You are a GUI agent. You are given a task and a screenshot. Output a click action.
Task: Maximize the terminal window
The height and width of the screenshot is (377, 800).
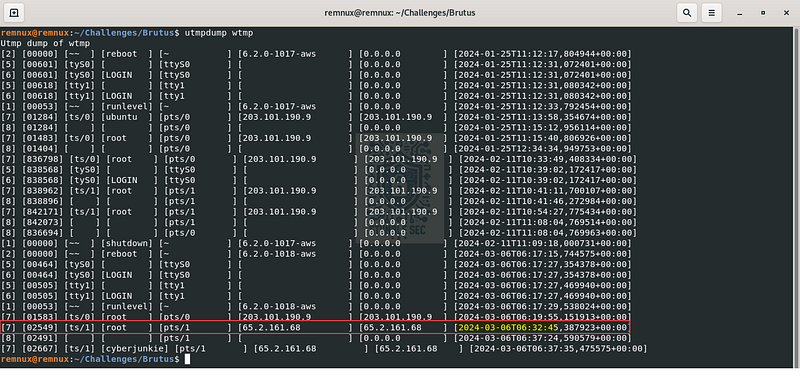coord(763,12)
